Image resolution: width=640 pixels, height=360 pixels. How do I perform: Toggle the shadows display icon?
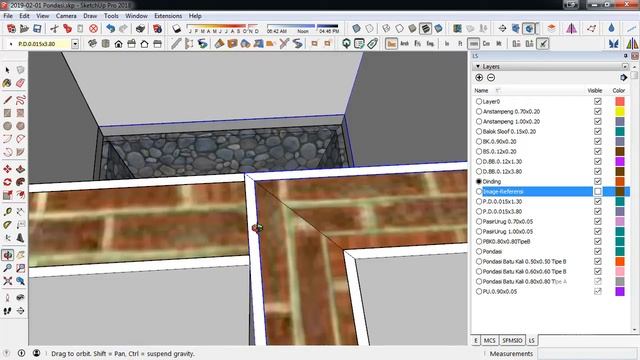tap(176, 28)
